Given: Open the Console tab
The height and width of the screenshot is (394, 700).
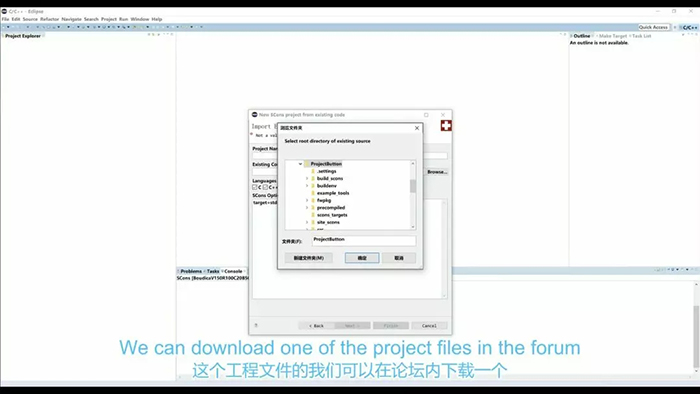Looking at the screenshot, I should (x=233, y=271).
